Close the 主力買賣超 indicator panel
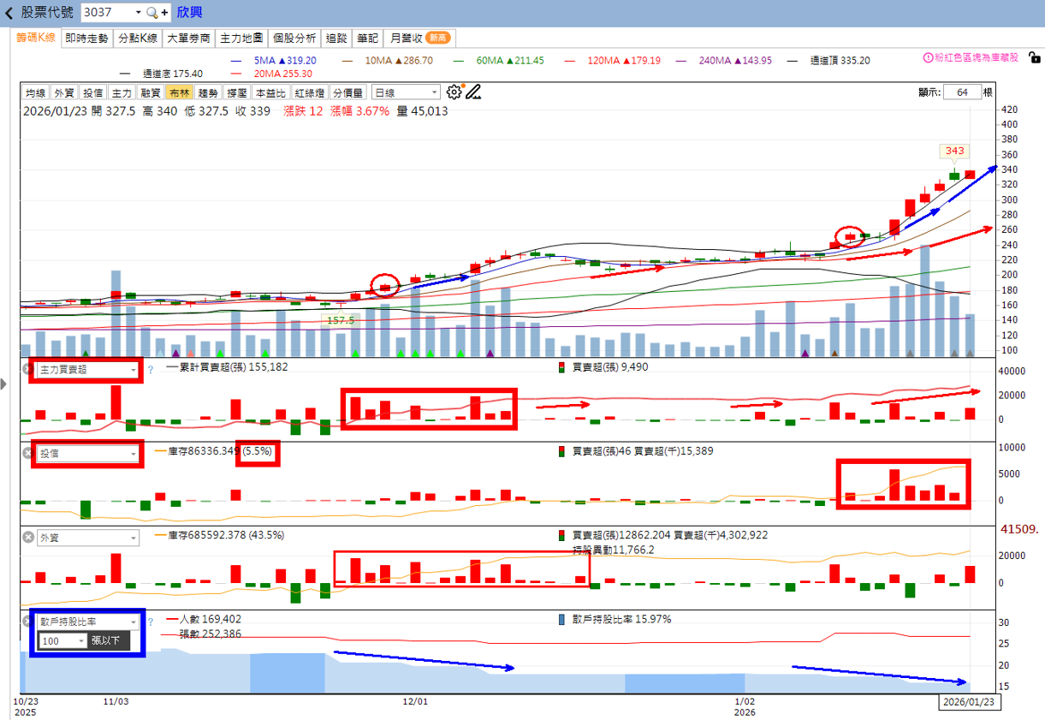The height and width of the screenshot is (720, 1045). click(28, 369)
